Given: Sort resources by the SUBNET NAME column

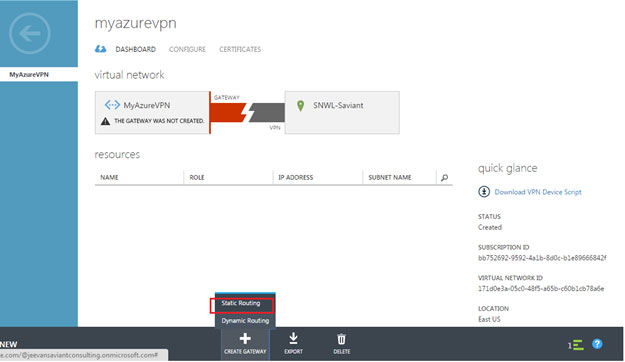Looking at the screenshot, I should [389, 177].
